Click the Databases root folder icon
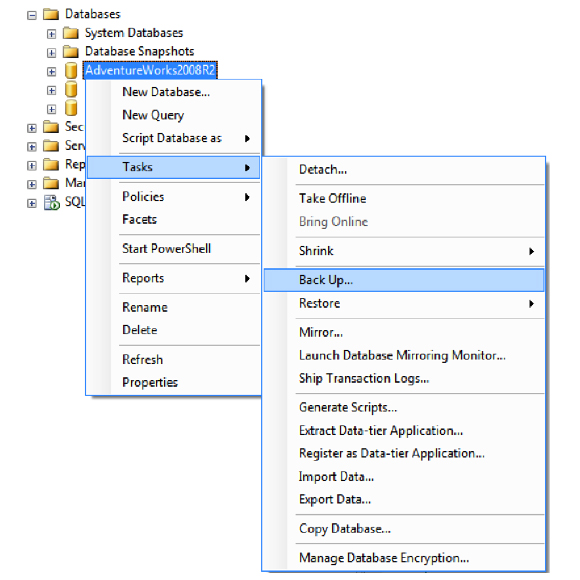 pos(51,14)
